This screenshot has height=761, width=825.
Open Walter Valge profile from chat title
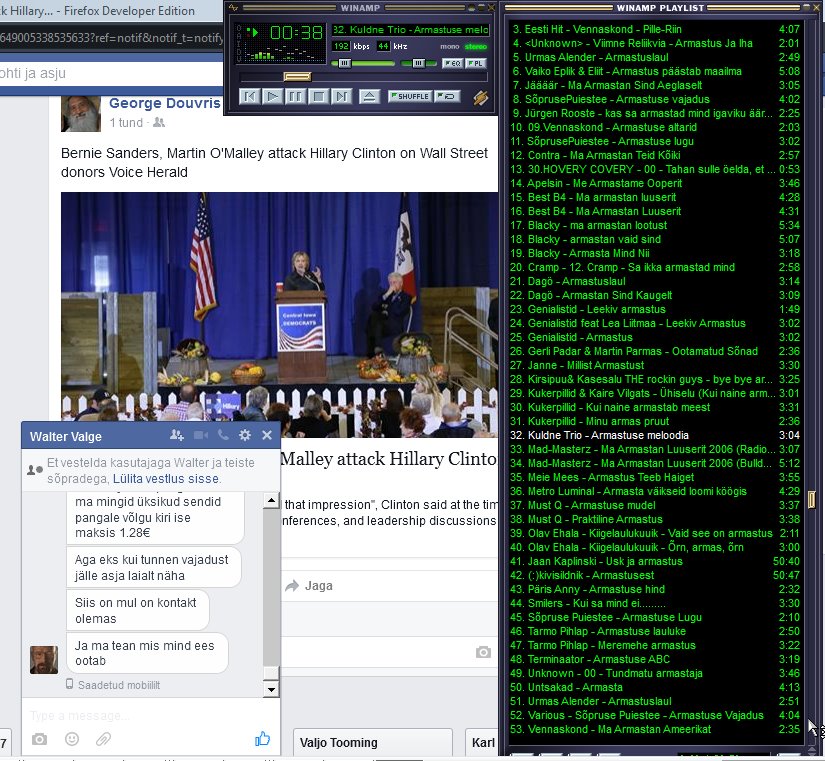(x=66, y=436)
